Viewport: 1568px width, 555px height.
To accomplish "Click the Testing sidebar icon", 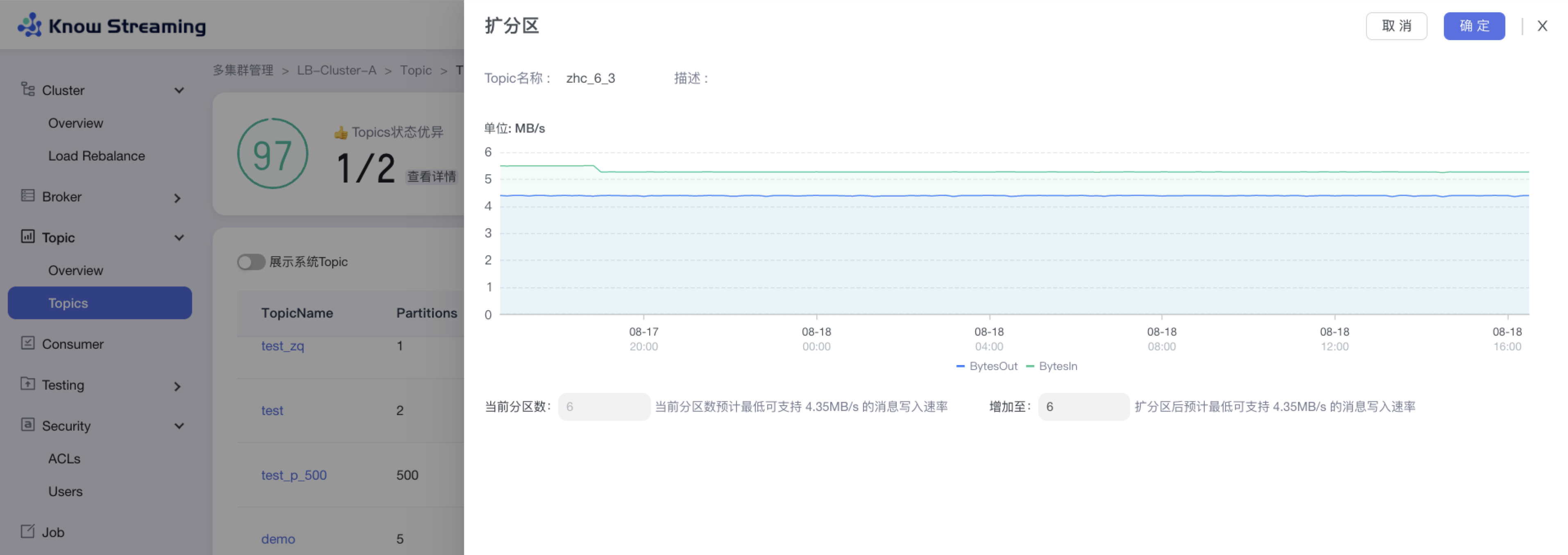I will (27, 384).
